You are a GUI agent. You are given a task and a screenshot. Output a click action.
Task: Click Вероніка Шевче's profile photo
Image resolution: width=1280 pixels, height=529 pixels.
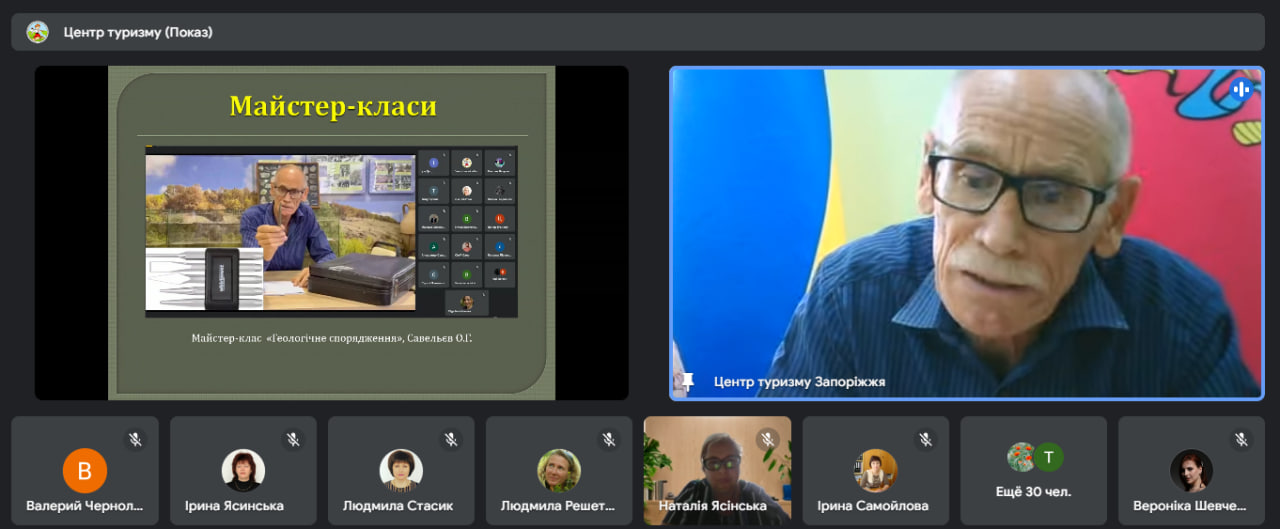tap(1191, 470)
